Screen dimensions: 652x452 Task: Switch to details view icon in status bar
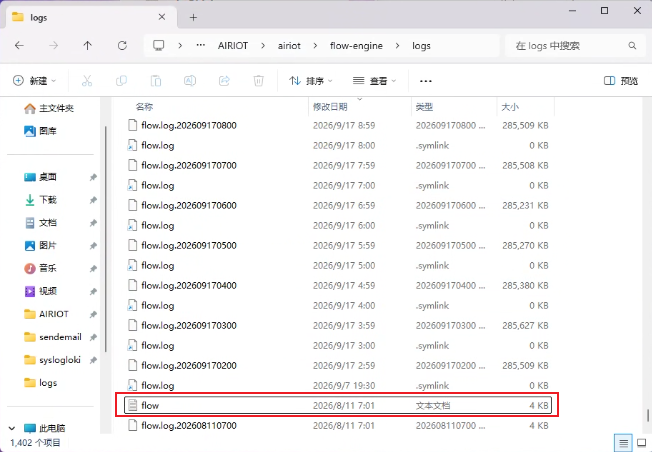pos(623,443)
